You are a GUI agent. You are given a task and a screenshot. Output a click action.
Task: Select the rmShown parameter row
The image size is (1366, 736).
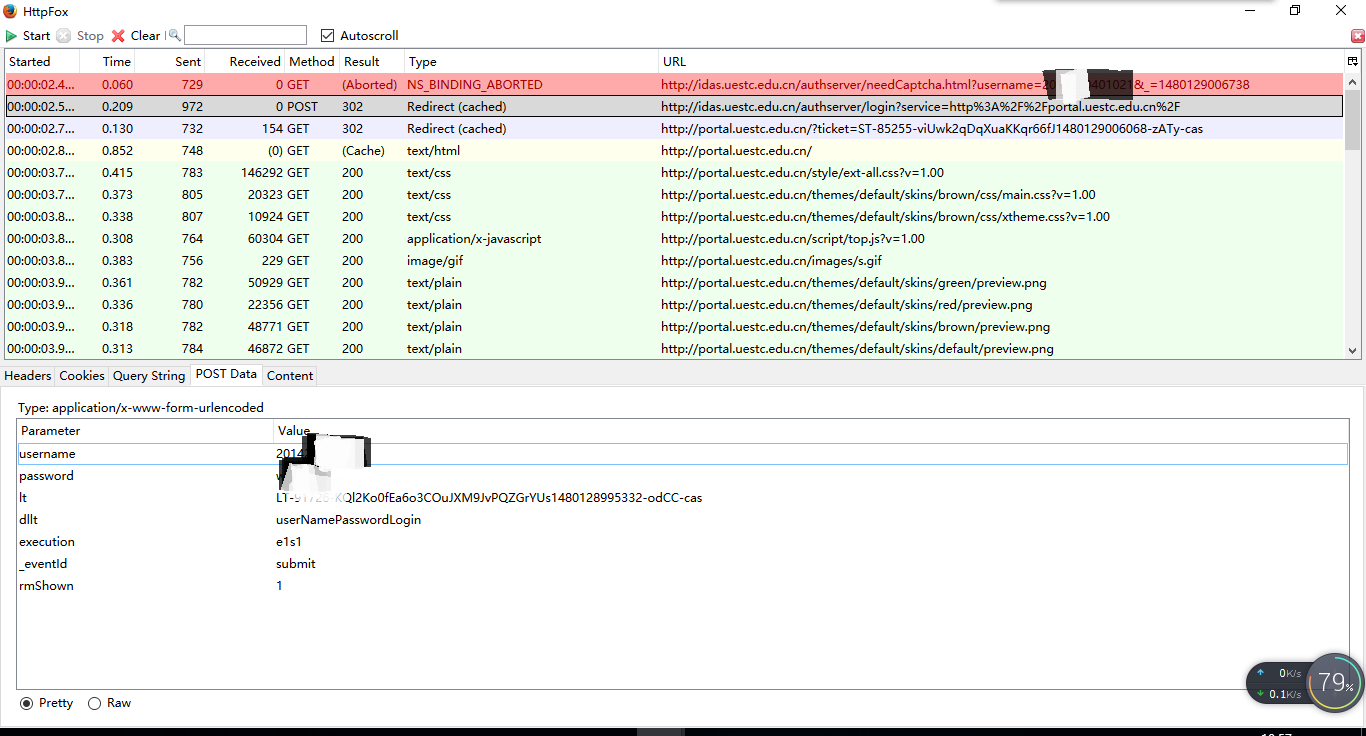683,586
